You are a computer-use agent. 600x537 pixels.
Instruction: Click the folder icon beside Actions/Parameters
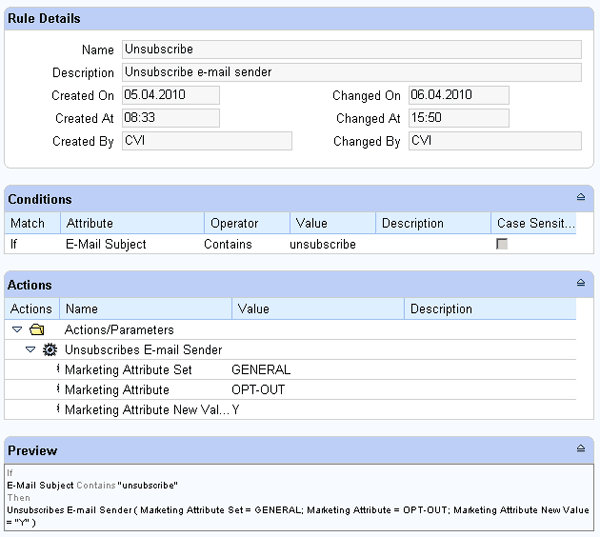pos(36,330)
